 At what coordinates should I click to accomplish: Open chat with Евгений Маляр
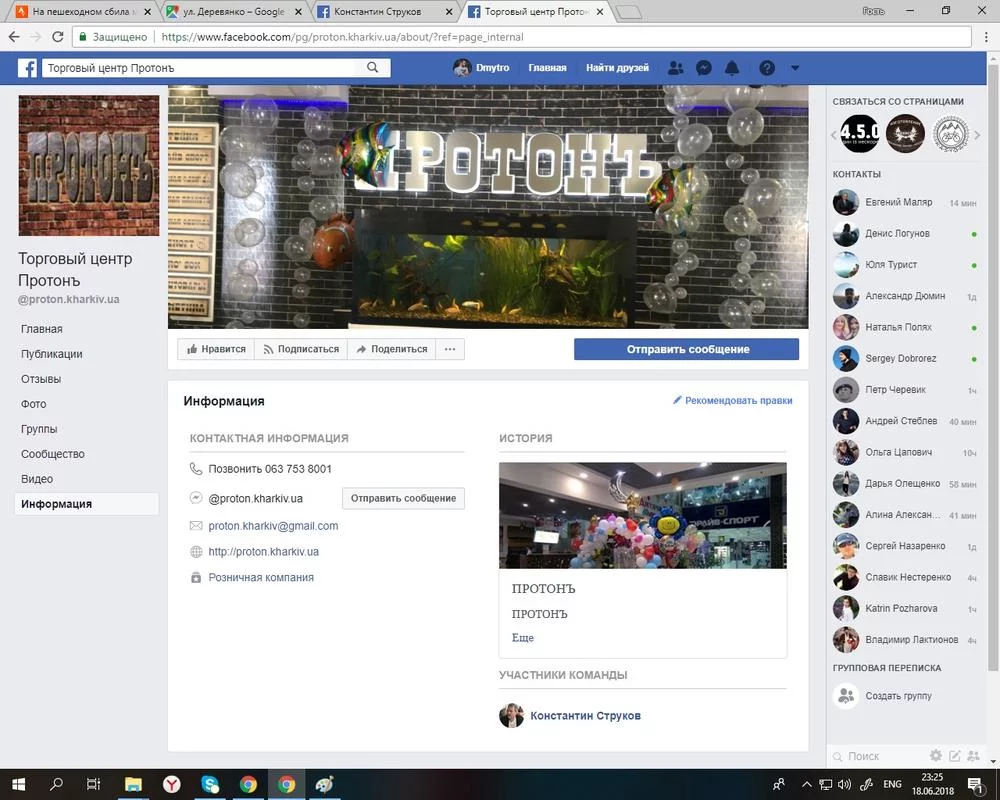pos(905,202)
